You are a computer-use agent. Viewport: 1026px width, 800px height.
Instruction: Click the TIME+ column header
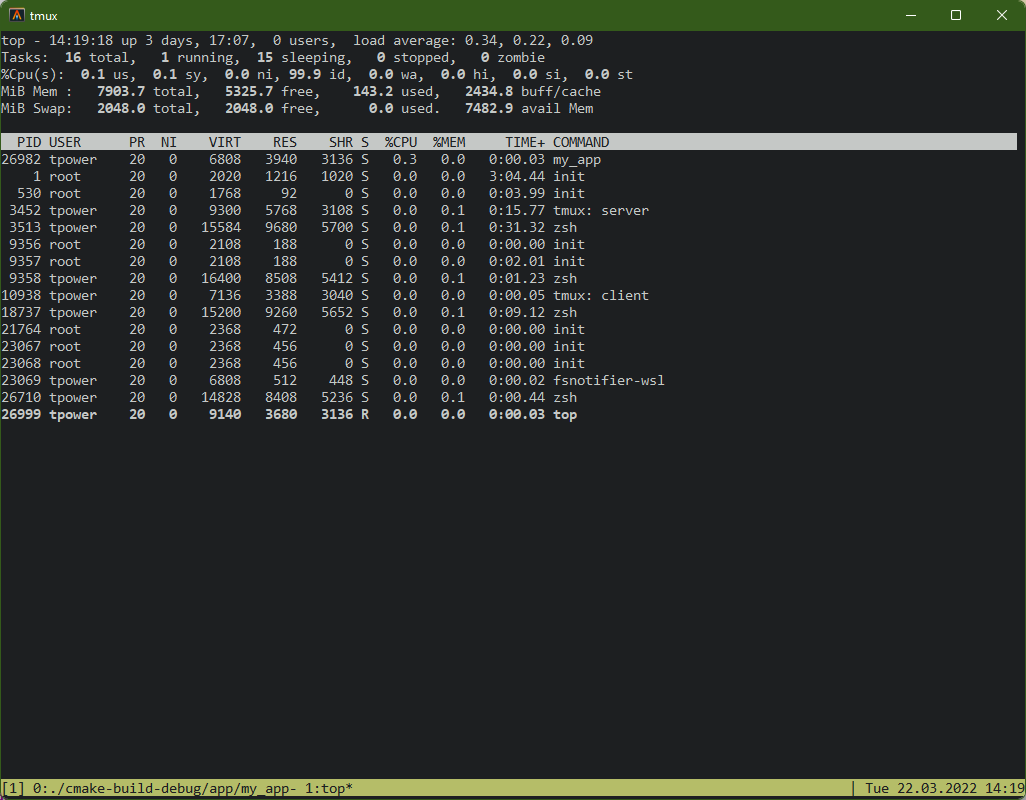pyautogui.click(x=524, y=141)
